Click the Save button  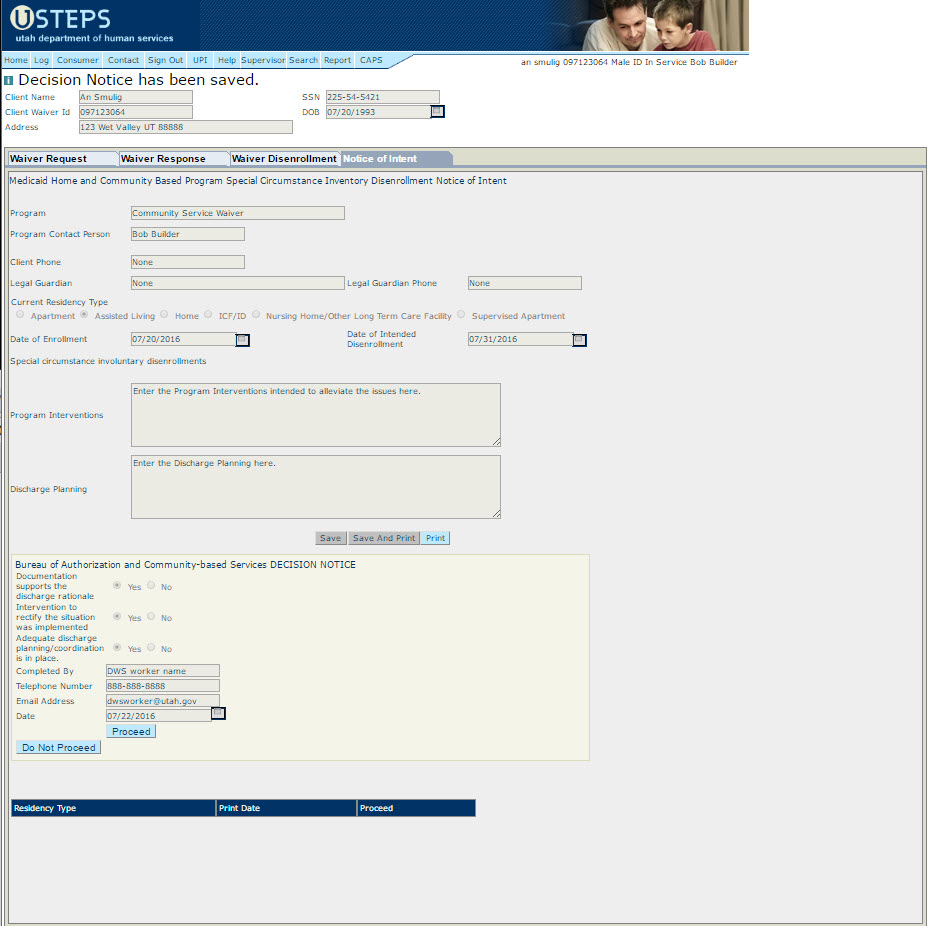[x=331, y=538]
